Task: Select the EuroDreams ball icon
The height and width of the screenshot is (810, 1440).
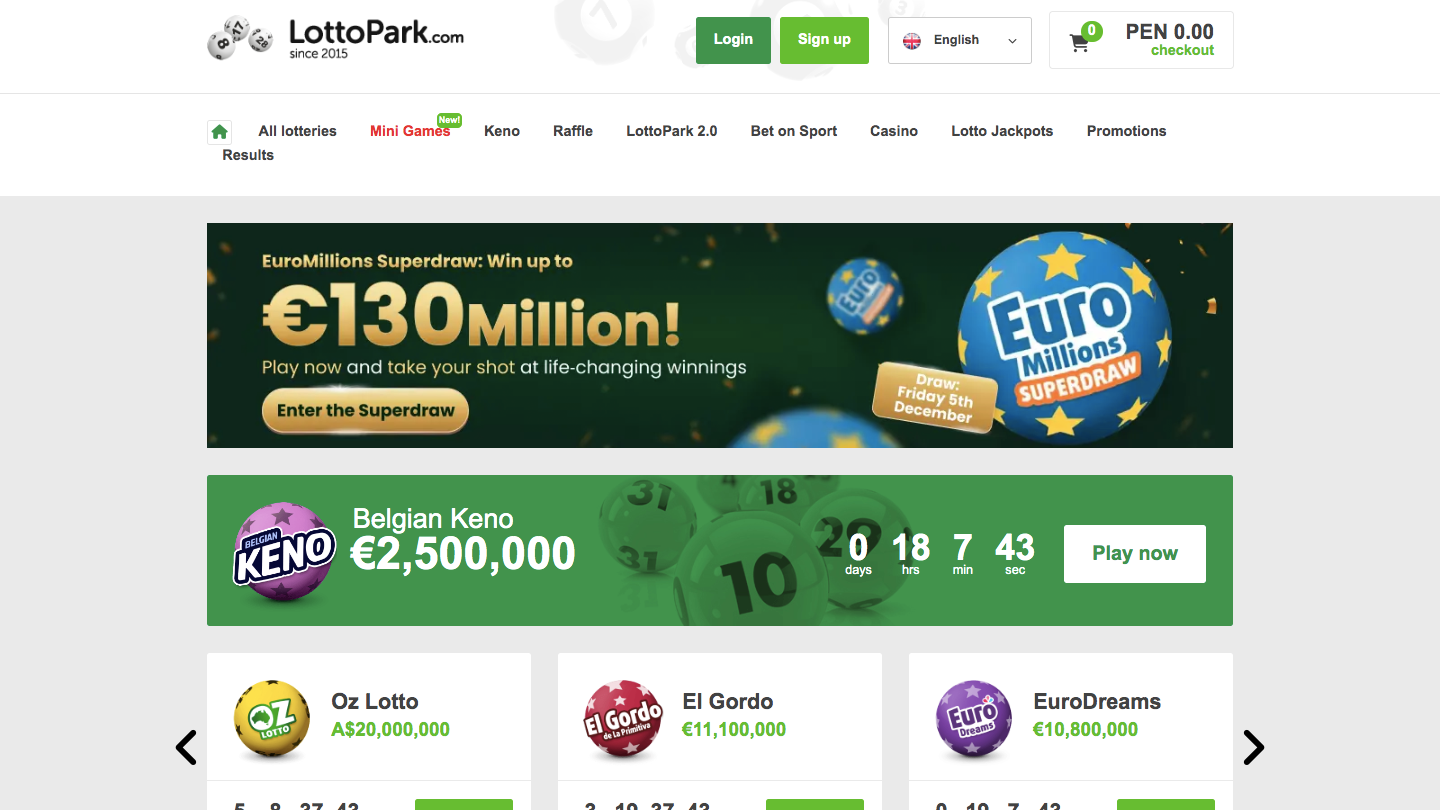Action: click(x=974, y=719)
